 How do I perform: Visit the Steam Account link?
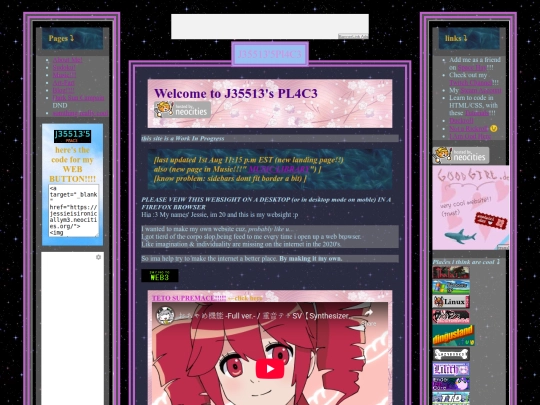[x=481, y=90]
